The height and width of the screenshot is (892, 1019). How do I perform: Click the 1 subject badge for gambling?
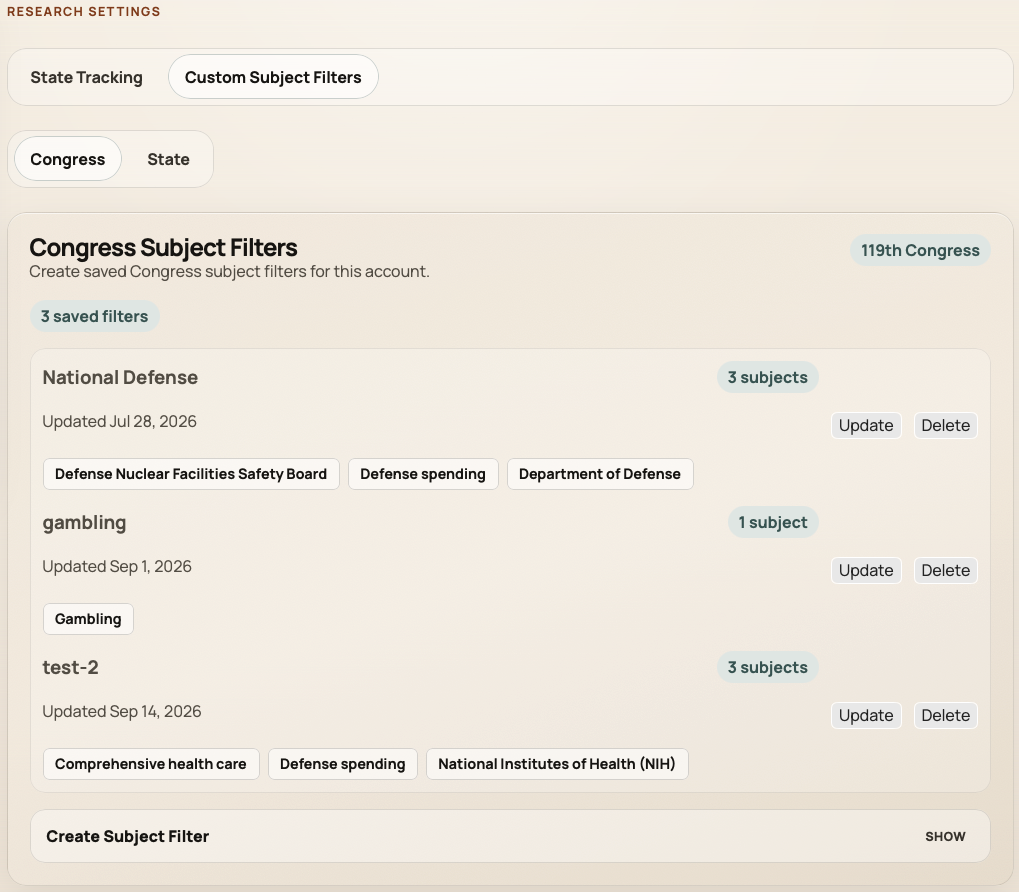[x=773, y=522]
